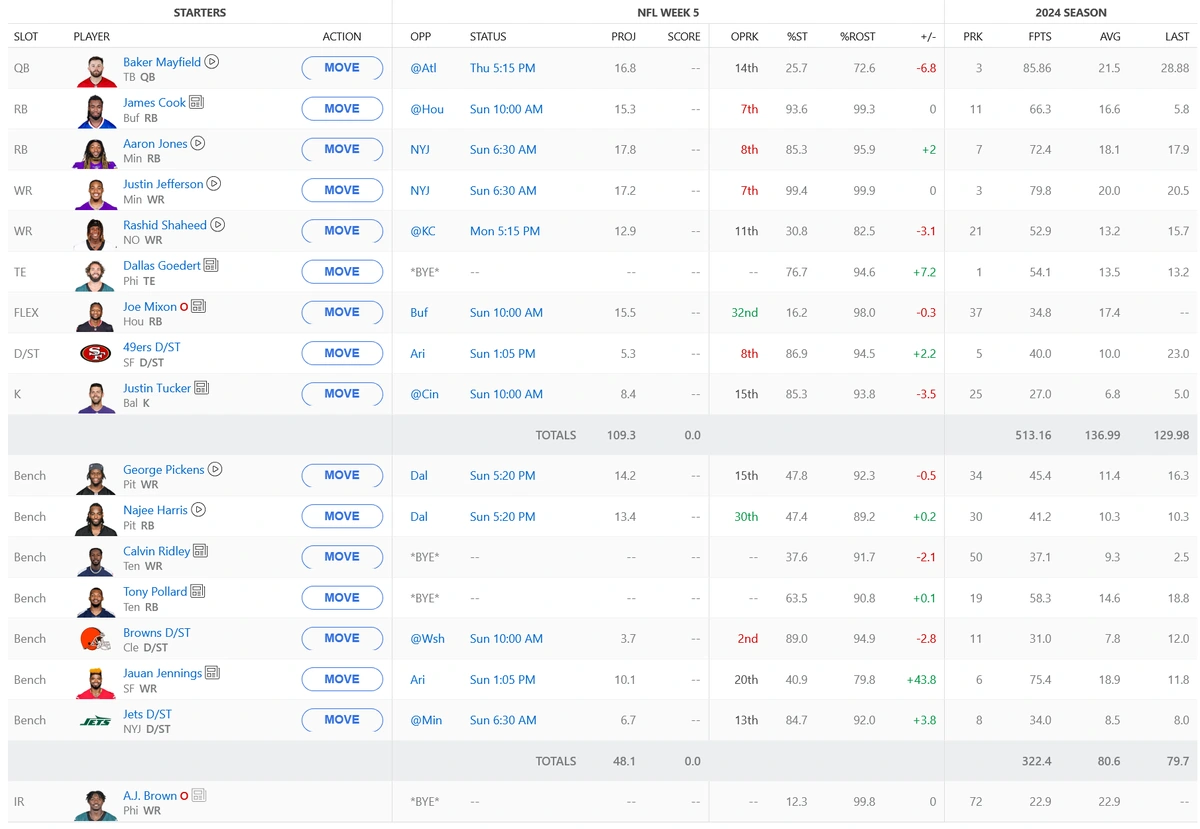Screen dimensions: 1200x829
Task: Click the @KC opponent link
Action: [423, 231]
